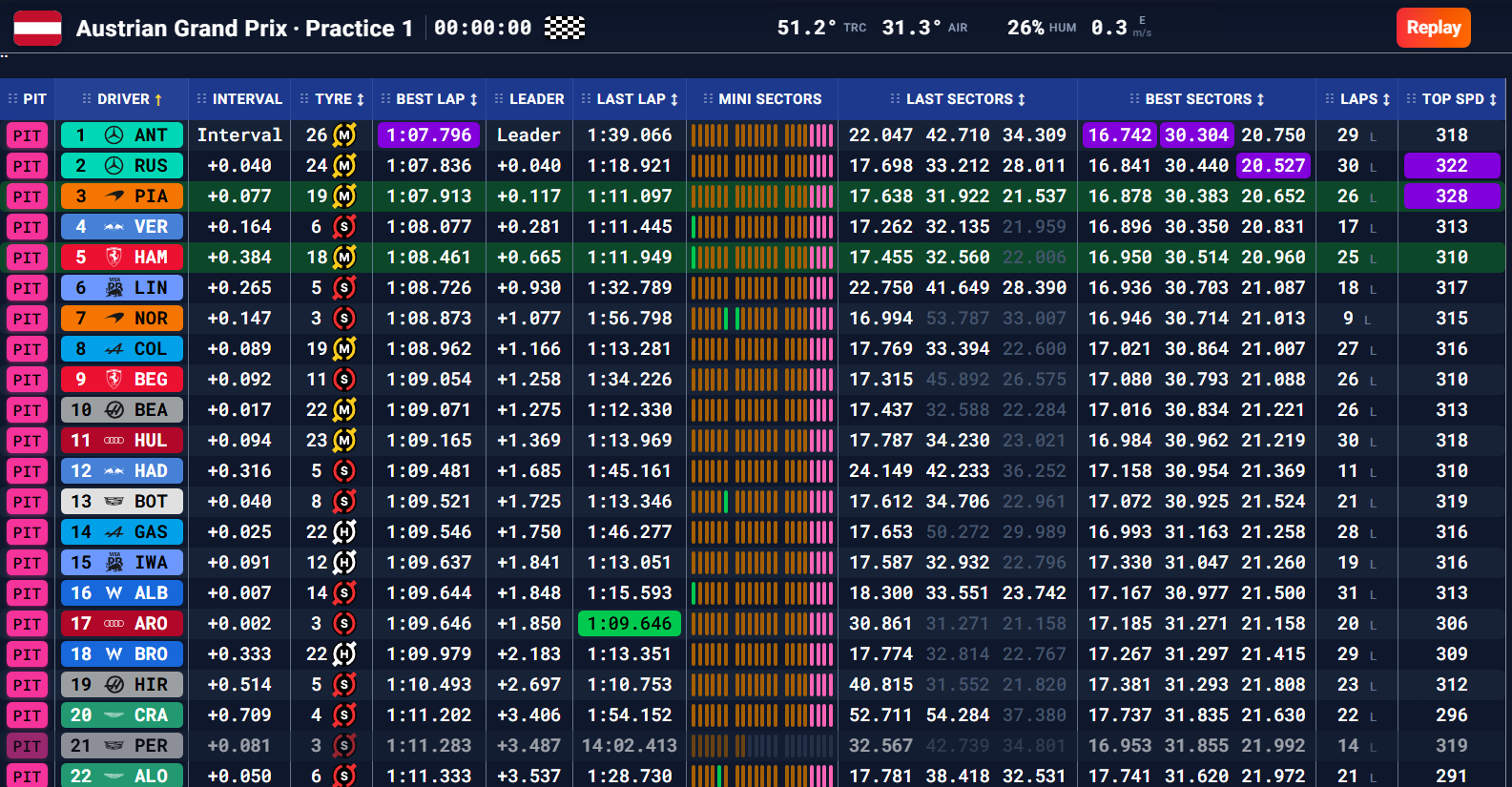The height and width of the screenshot is (787, 1512).
Task: Click the Replay button
Action: [x=1433, y=28]
